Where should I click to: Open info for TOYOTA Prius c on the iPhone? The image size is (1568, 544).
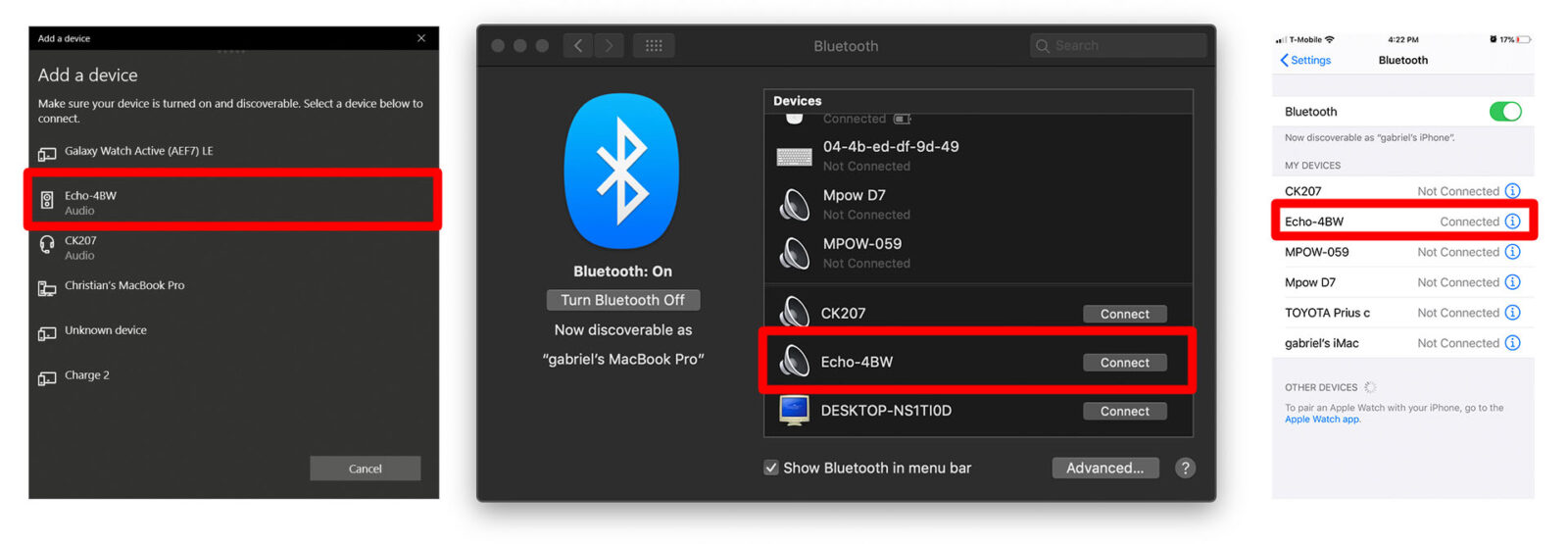[1513, 313]
